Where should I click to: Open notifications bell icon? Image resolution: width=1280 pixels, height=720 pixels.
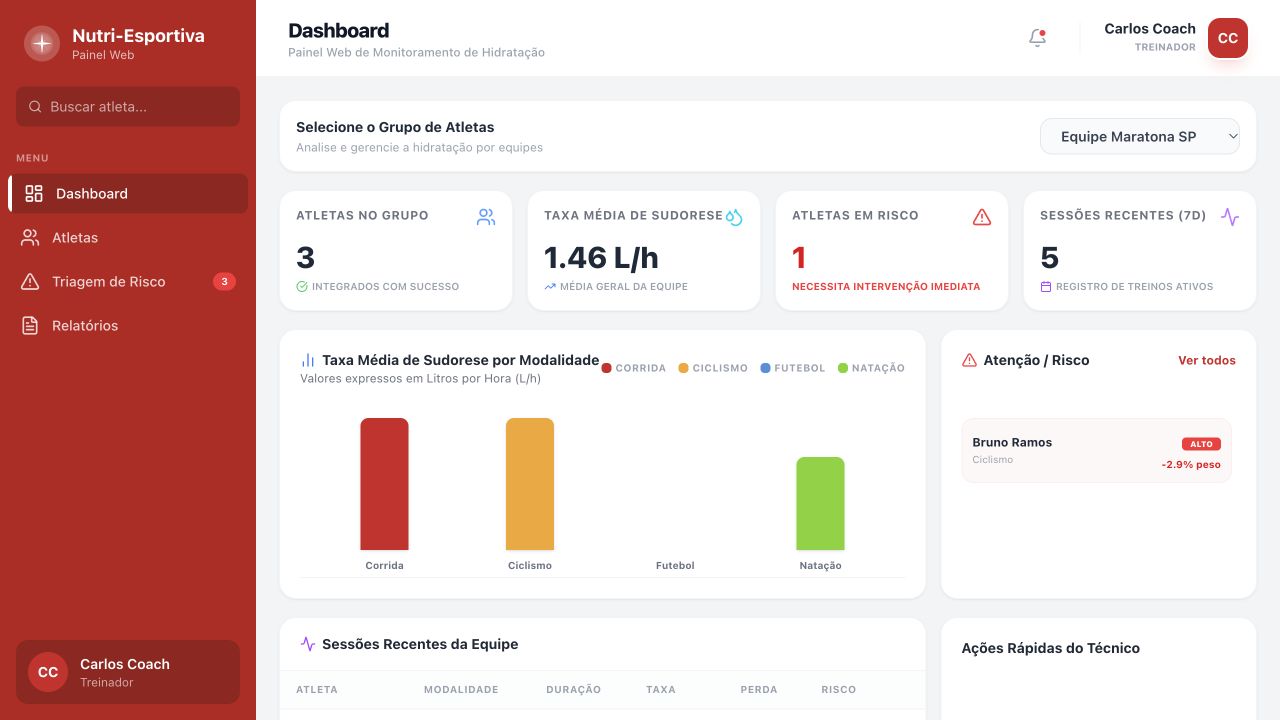pyautogui.click(x=1038, y=38)
